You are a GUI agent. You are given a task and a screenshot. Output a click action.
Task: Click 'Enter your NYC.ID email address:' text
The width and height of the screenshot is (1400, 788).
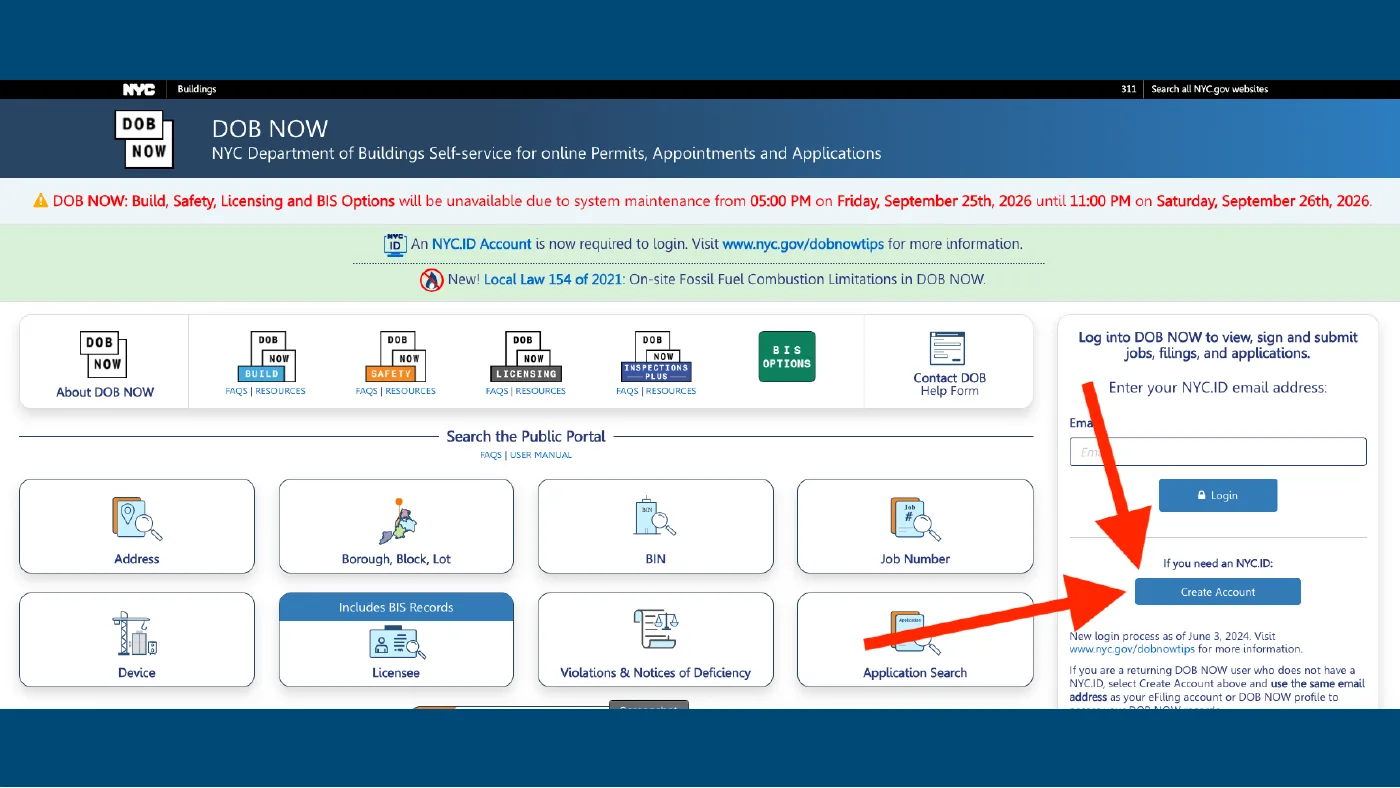tap(1218, 387)
